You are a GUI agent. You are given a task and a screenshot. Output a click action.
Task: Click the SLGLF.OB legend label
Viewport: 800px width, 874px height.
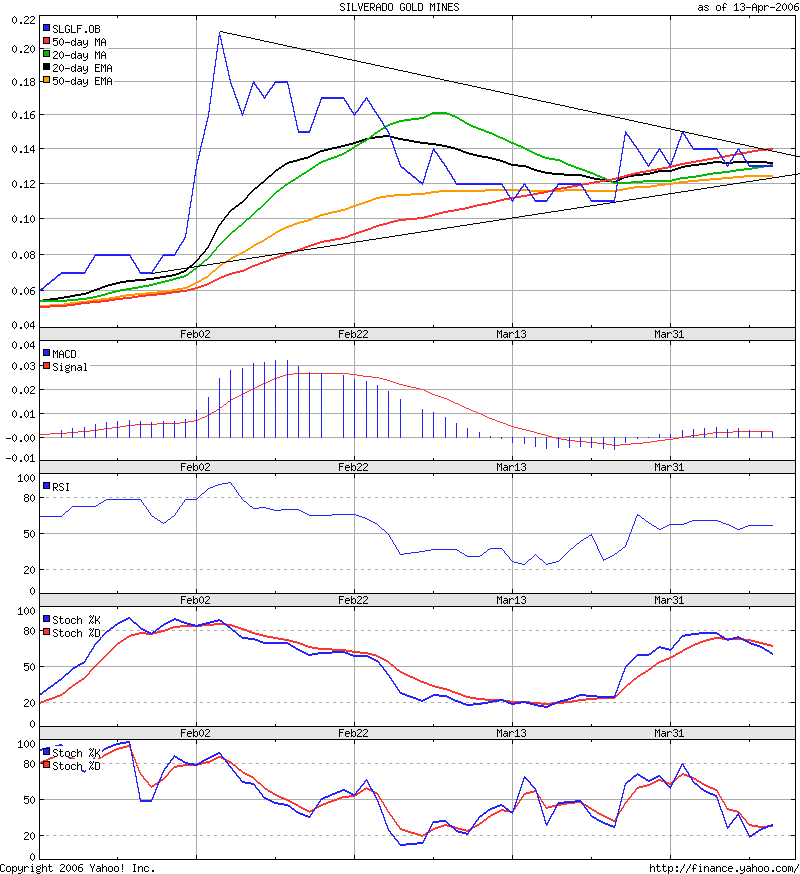[x=76, y=29]
